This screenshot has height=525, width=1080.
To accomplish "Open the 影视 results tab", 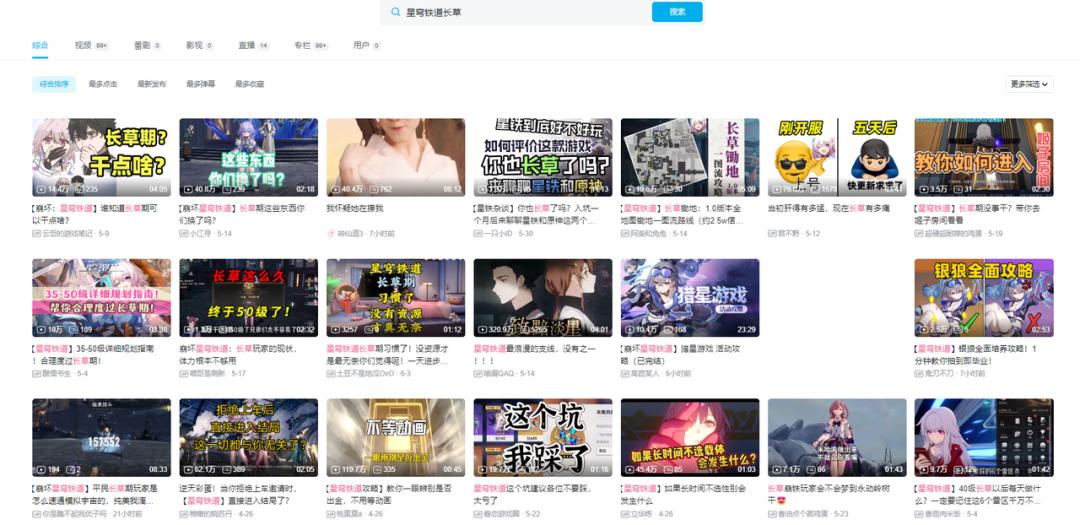I will [199, 45].
